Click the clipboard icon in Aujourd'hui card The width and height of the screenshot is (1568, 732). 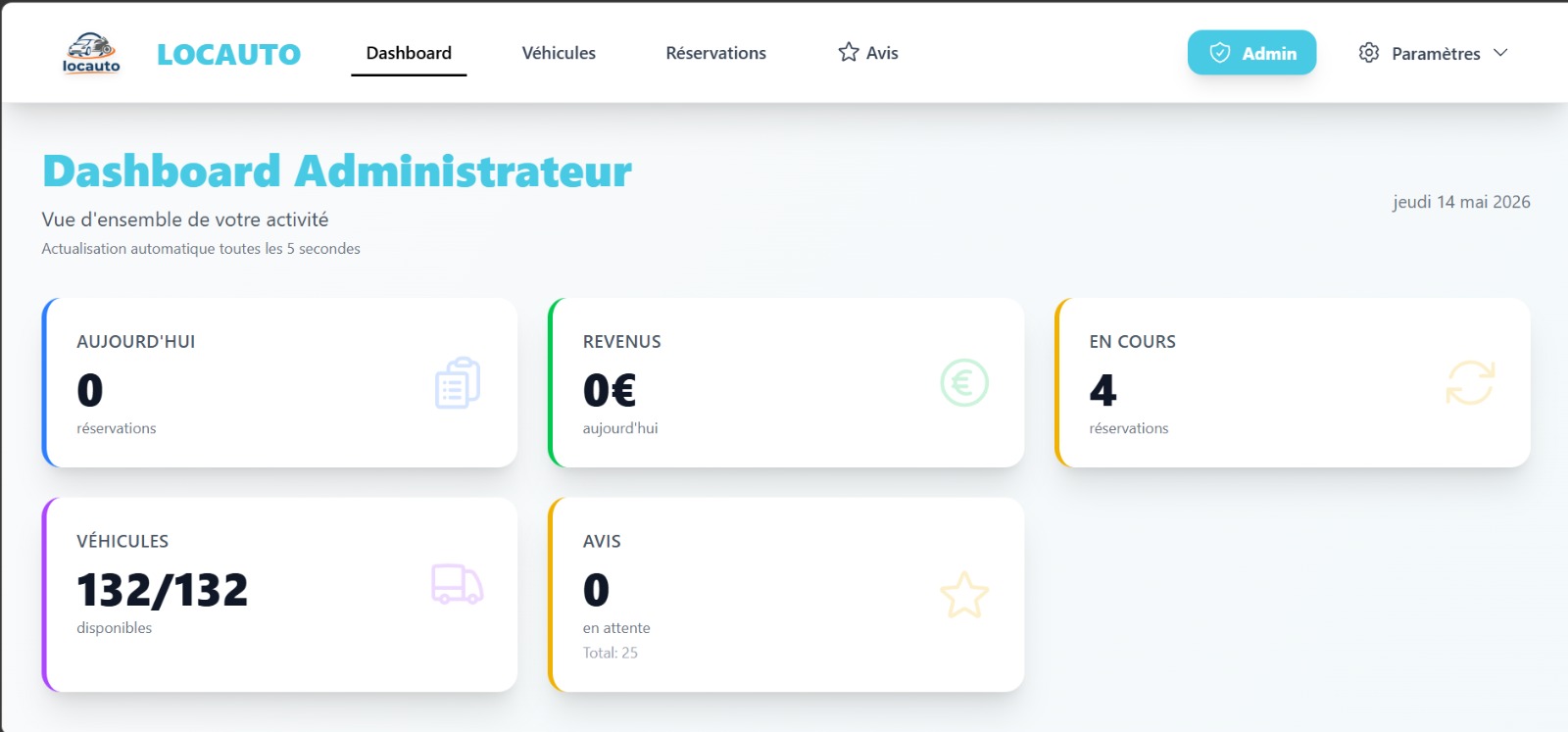point(458,383)
